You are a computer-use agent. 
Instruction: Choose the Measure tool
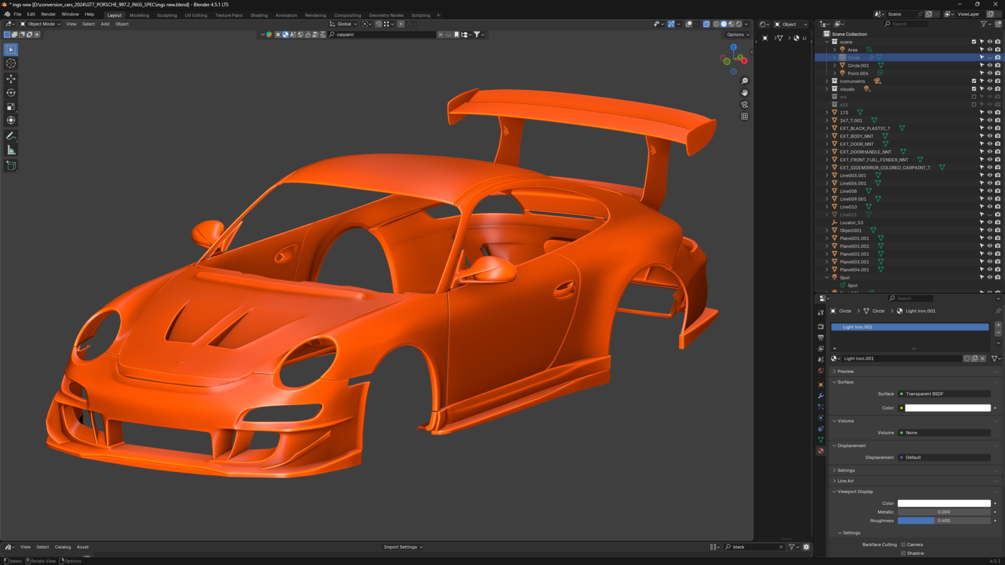click(11, 150)
